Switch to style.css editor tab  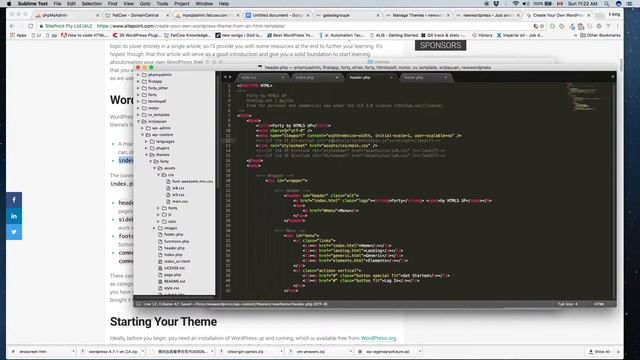pyautogui.click(x=261, y=78)
